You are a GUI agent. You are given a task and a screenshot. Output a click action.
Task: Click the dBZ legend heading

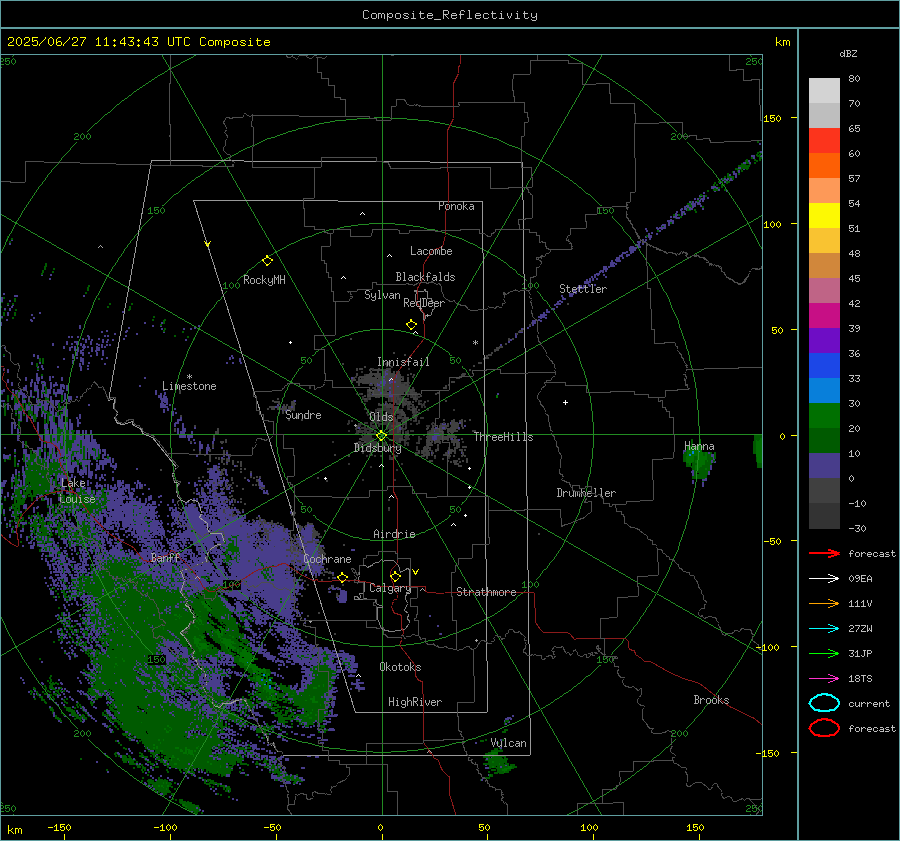pos(848,54)
